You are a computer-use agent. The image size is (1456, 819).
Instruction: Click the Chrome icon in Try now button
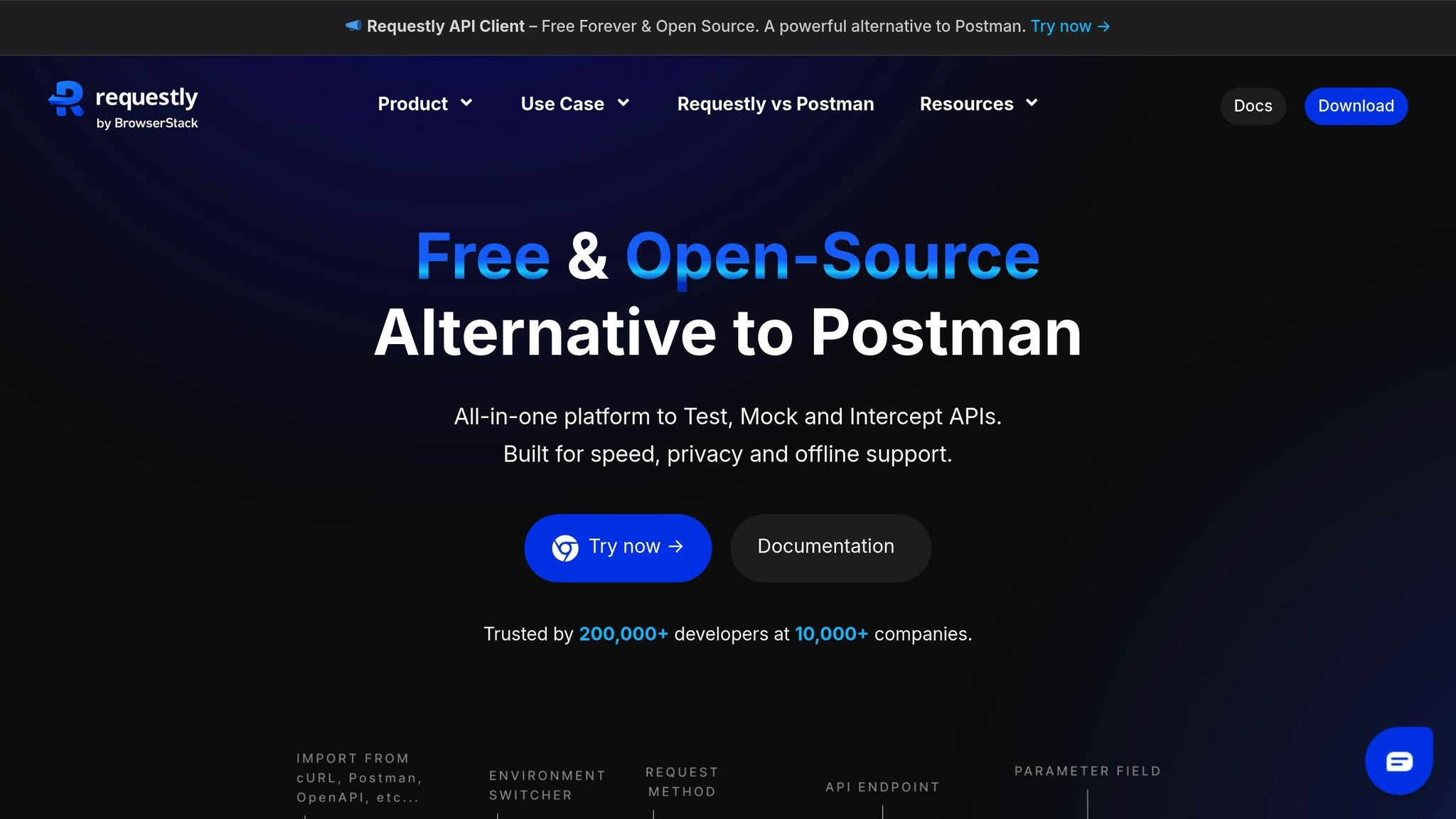tap(565, 548)
